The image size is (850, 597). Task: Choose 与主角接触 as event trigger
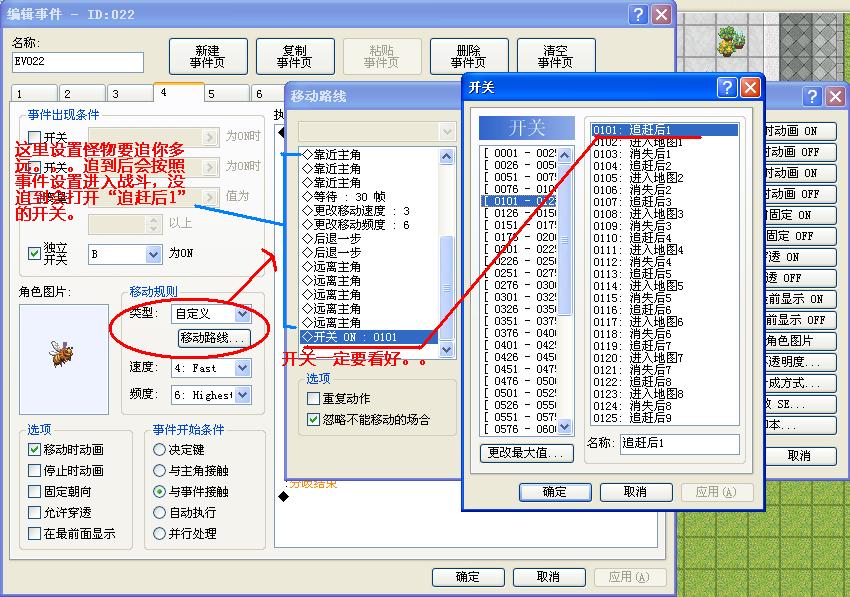[x=159, y=470]
